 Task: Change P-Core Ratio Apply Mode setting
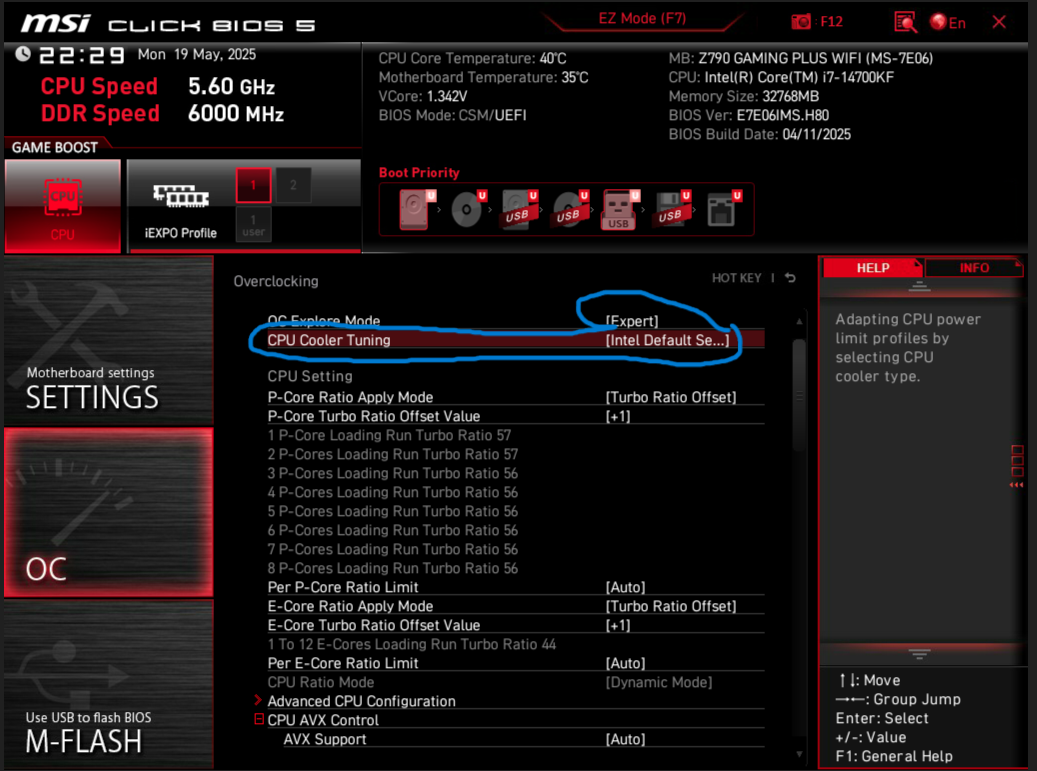click(516, 397)
